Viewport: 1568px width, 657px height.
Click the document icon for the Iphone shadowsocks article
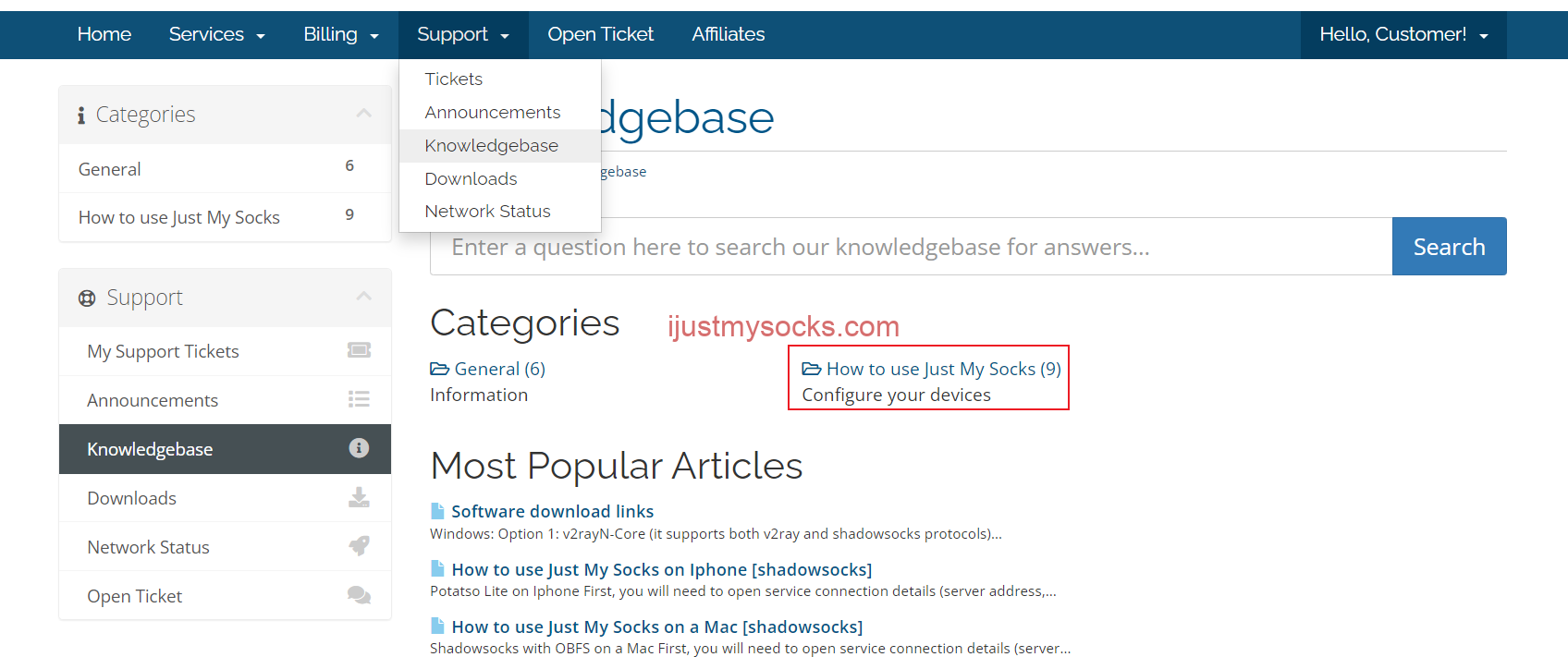coord(437,568)
